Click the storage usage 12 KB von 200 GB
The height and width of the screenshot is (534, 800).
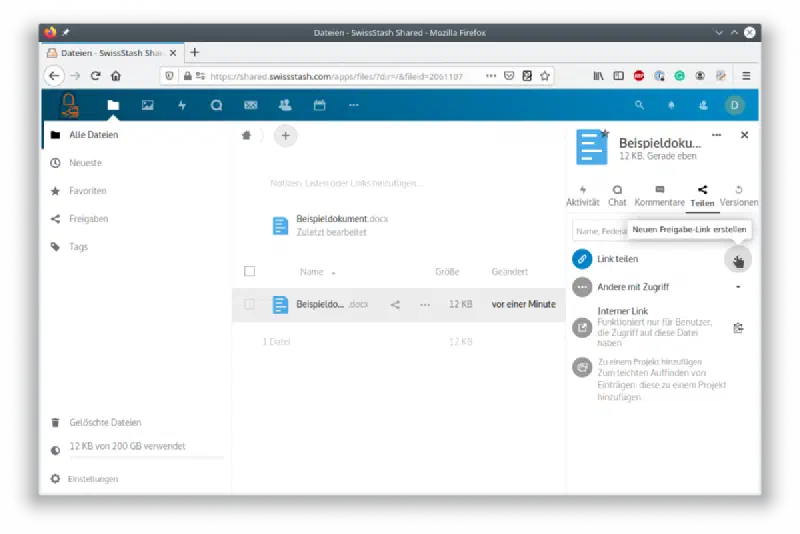pos(127,446)
